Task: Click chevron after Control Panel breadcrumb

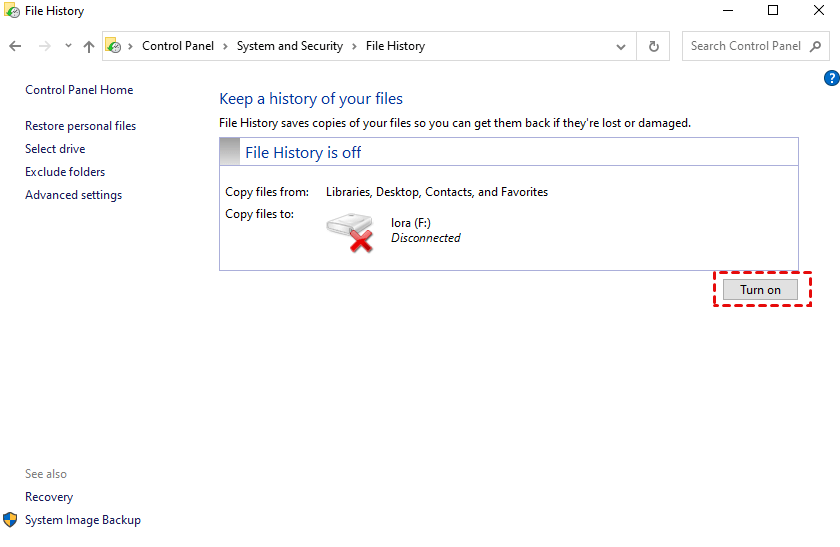Action: coord(226,46)
